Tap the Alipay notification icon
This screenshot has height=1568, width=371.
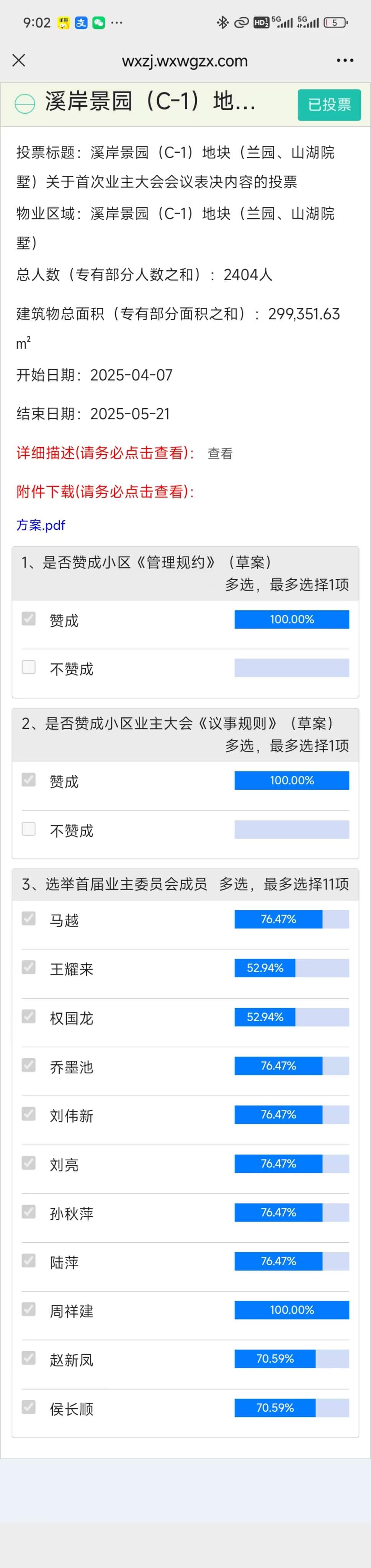pyautogui.click(x=81, y=23)
